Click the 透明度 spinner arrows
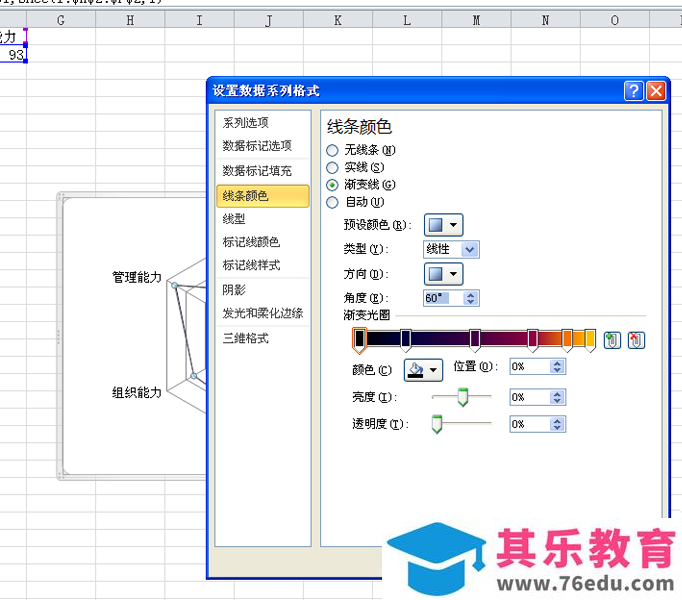 (557, 424)
